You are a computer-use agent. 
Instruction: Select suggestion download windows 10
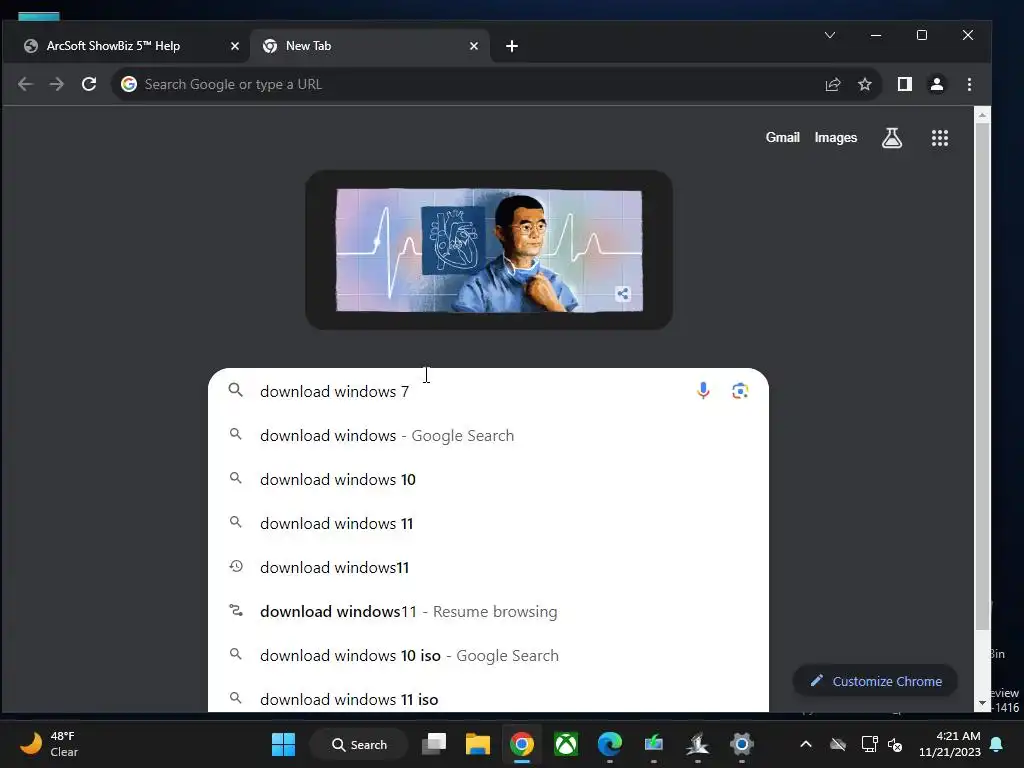[x=488, y=479]
